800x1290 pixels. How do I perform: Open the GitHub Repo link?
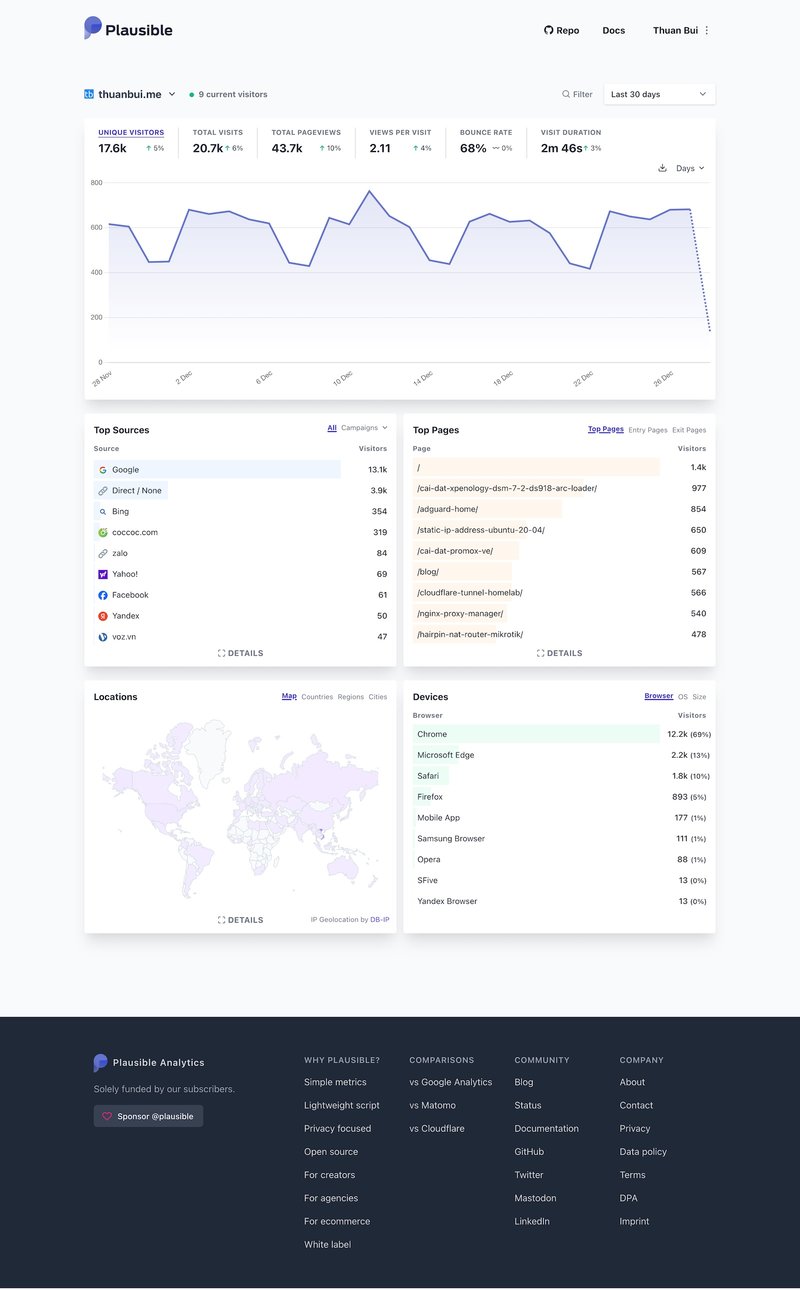pos(561,30)
